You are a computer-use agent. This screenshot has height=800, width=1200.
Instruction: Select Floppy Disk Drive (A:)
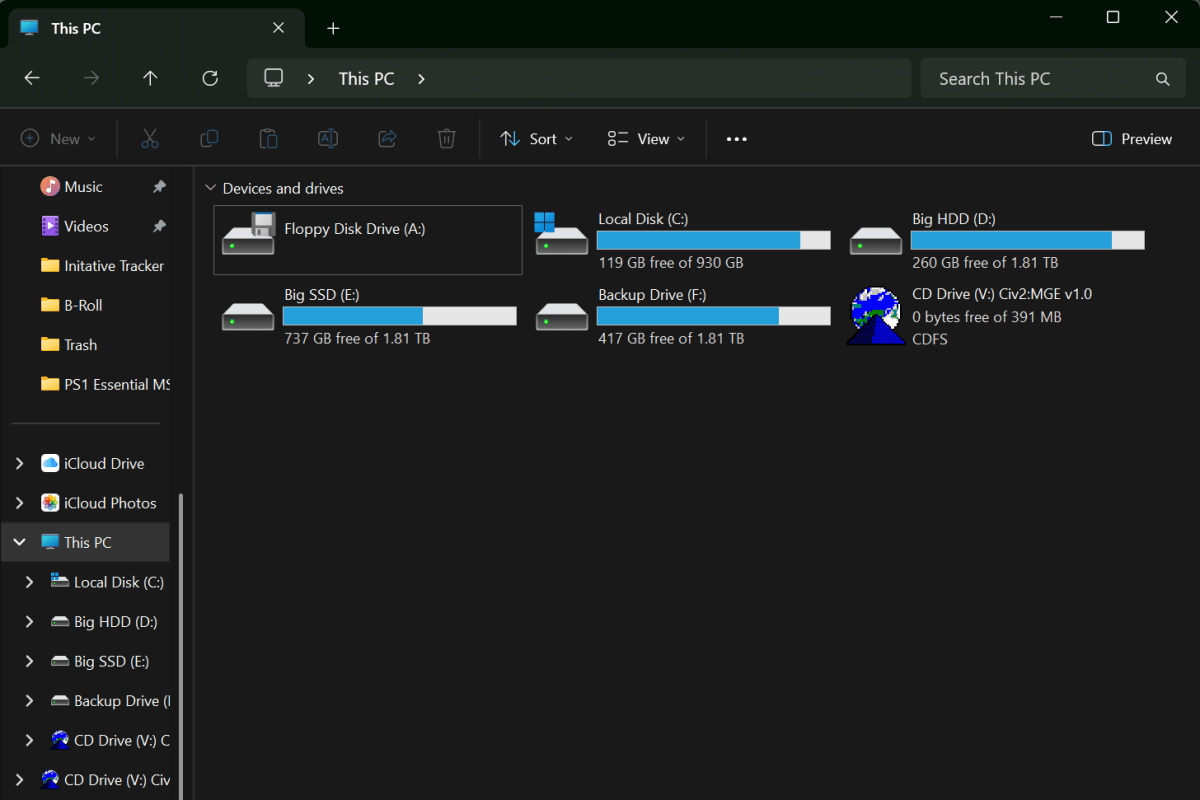pyautogui.click(x=367, y=239)
